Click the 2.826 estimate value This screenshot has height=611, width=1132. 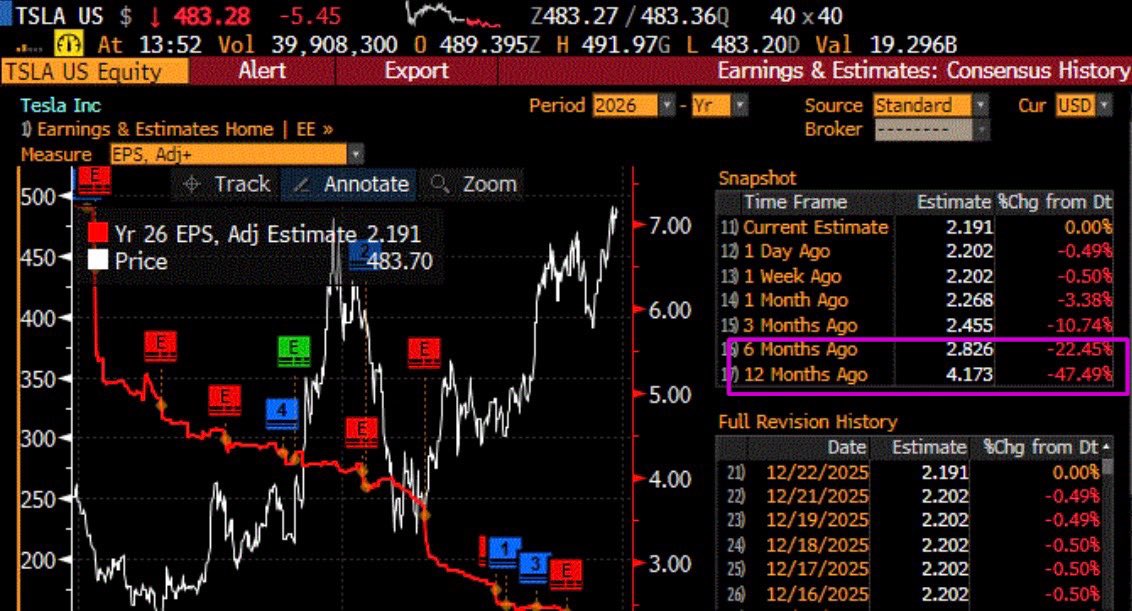[x=969, y=350]
